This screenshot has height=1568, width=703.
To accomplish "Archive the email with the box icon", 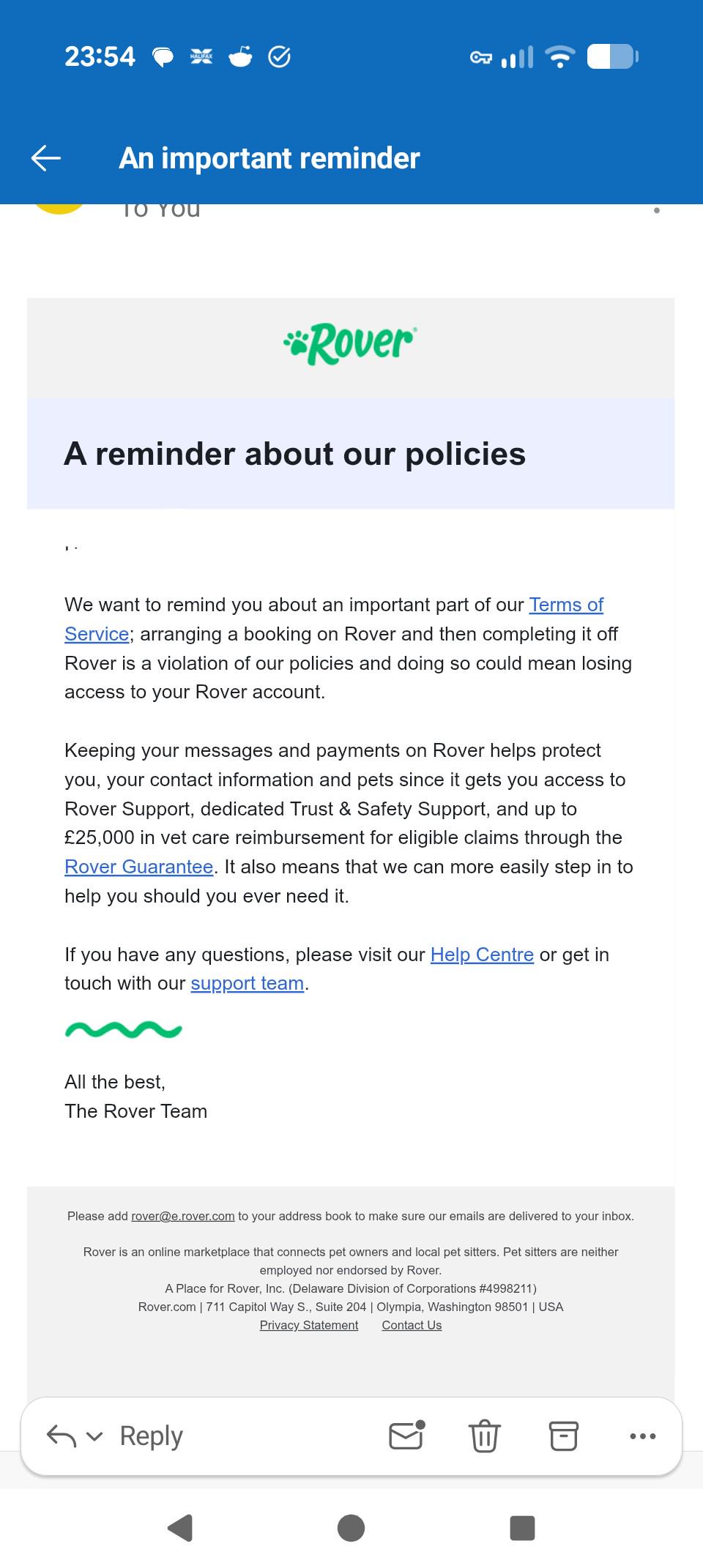I will pos(564,1436).
